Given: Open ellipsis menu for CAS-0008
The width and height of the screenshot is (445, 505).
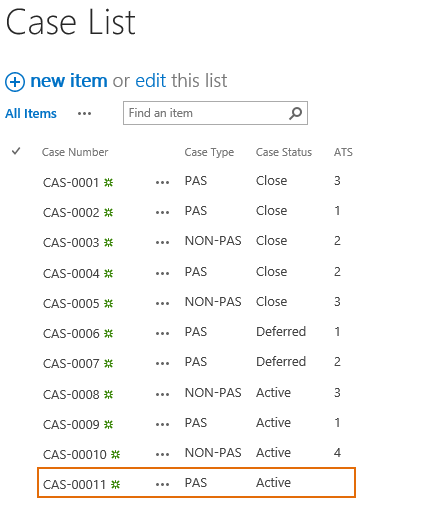Looking at the screenshot, I should (x=162, y=394).
